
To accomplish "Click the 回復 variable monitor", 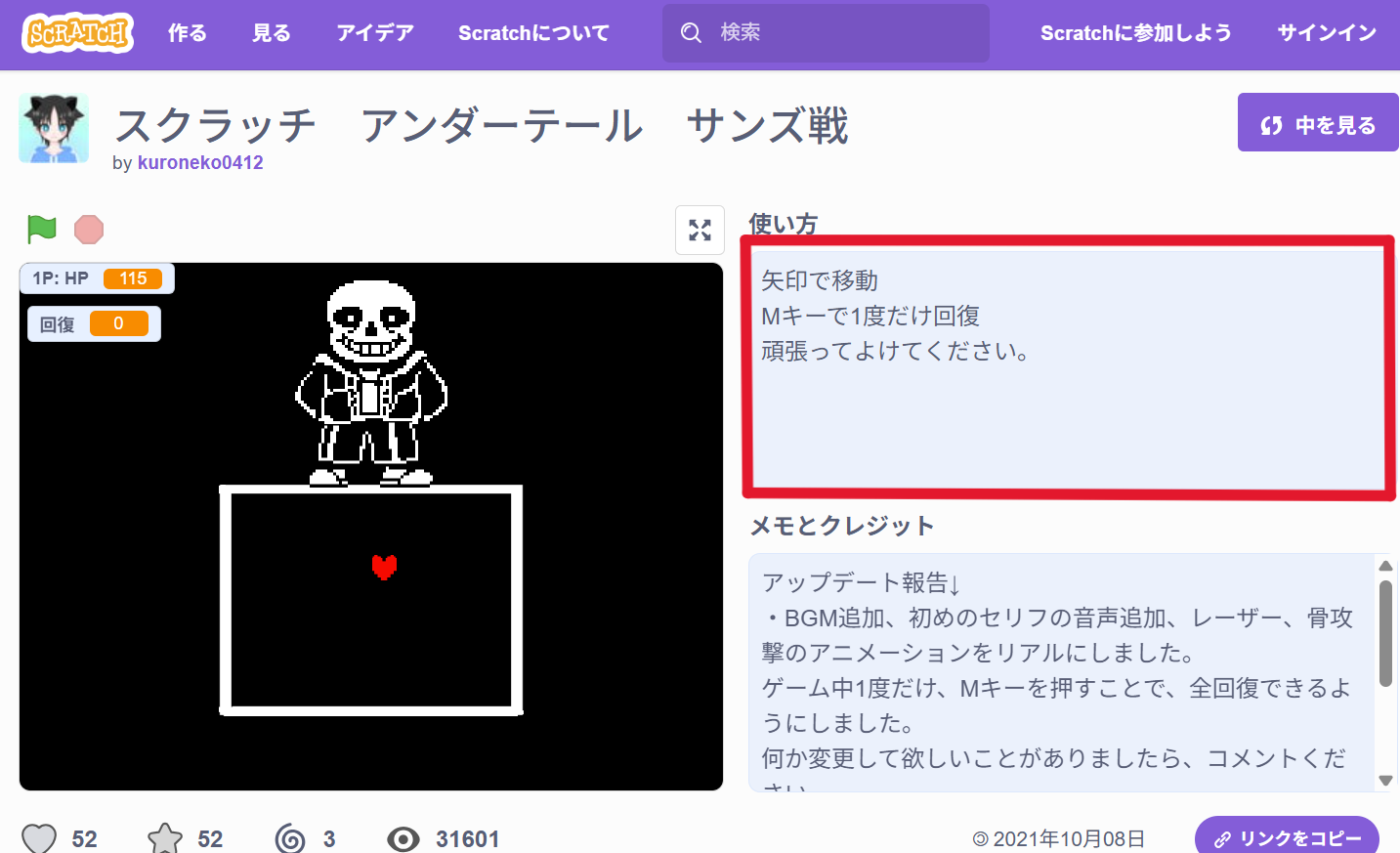I will [94, 323].
